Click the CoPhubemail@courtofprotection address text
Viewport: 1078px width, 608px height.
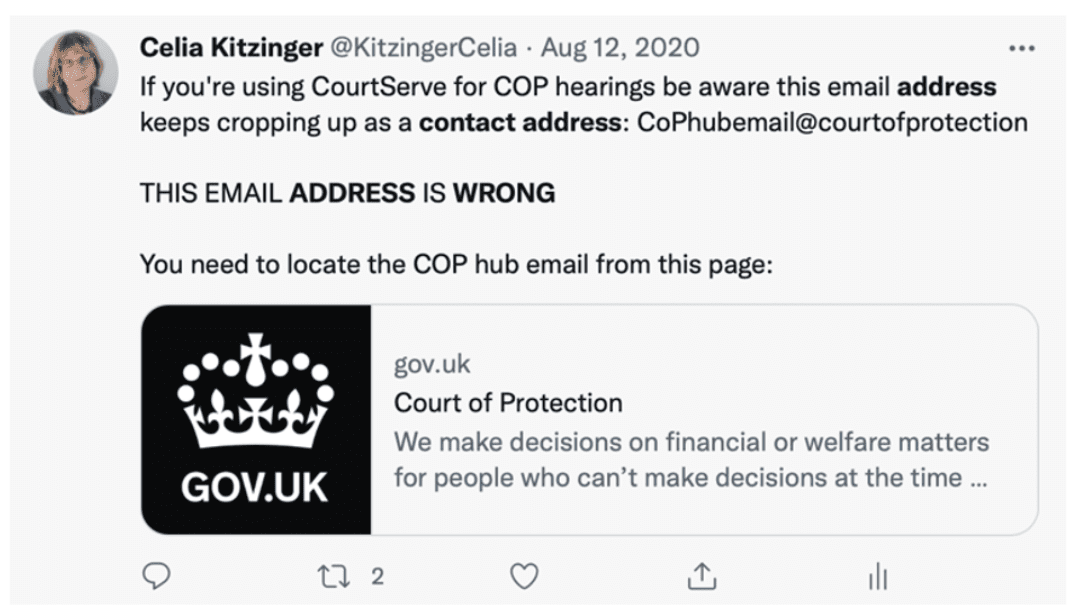(x=833, y=122)
